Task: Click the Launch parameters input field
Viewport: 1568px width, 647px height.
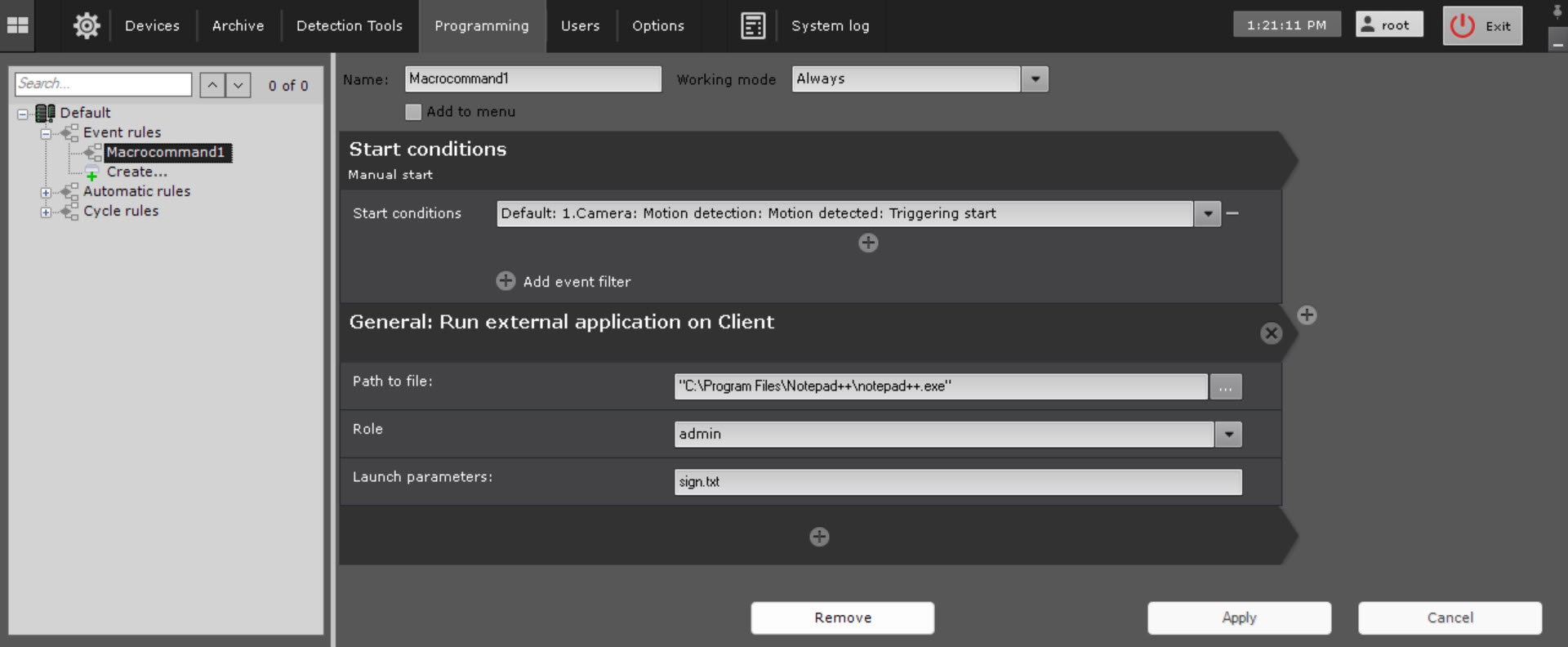Action: pos(957,482)
